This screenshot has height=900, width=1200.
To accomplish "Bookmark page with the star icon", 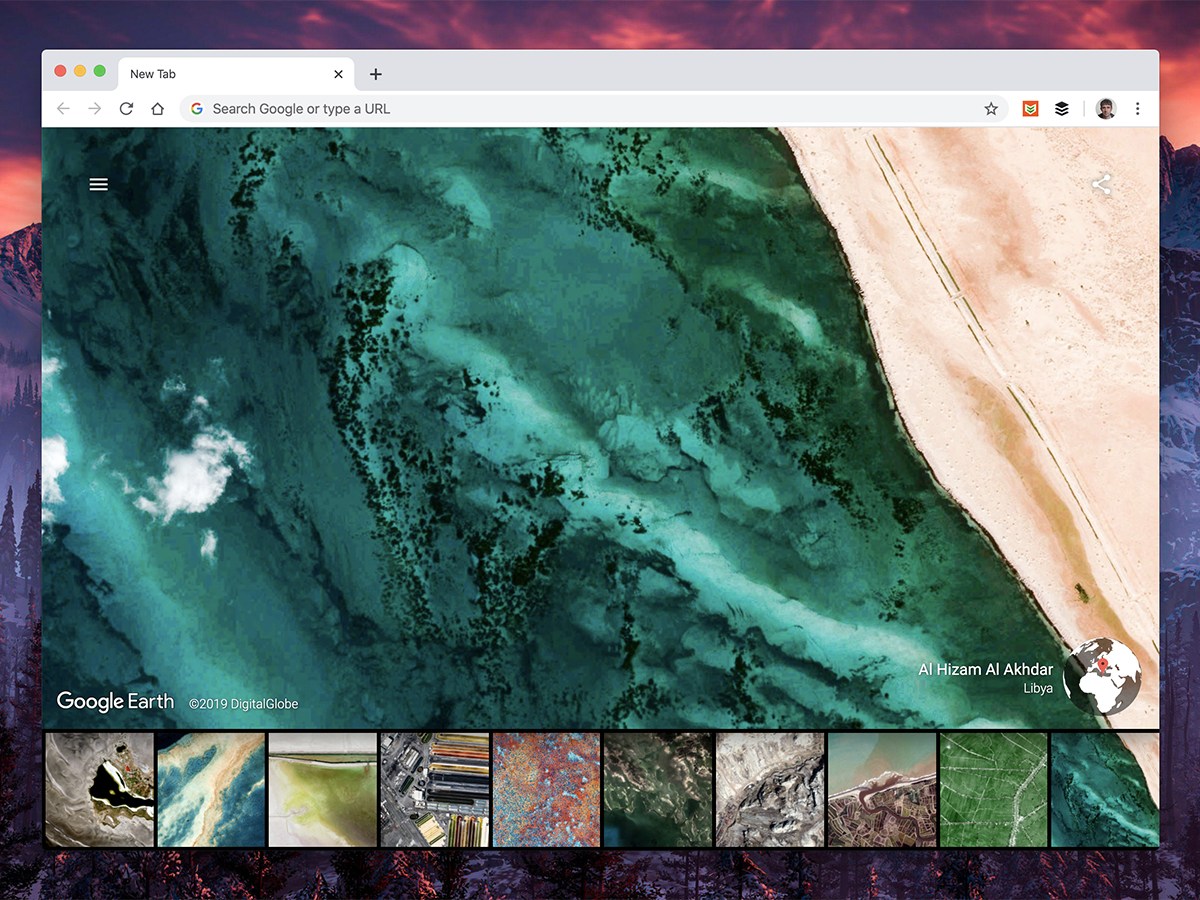I will 991,109.
